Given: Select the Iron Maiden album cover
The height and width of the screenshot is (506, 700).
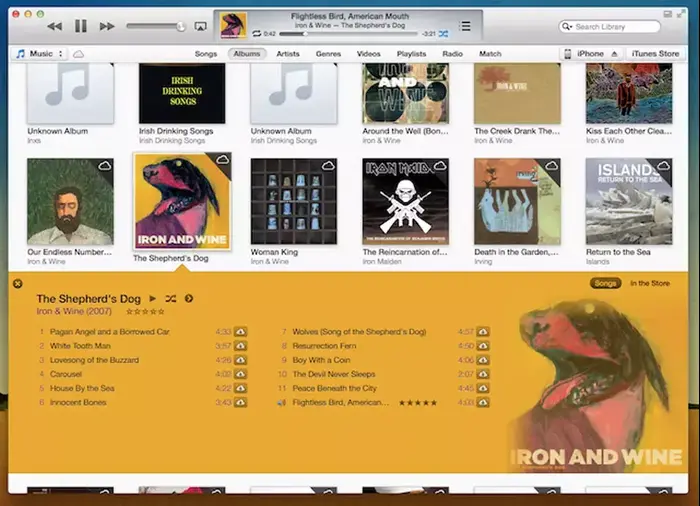Looking at the screenshot, I should (x=405, y=201).
